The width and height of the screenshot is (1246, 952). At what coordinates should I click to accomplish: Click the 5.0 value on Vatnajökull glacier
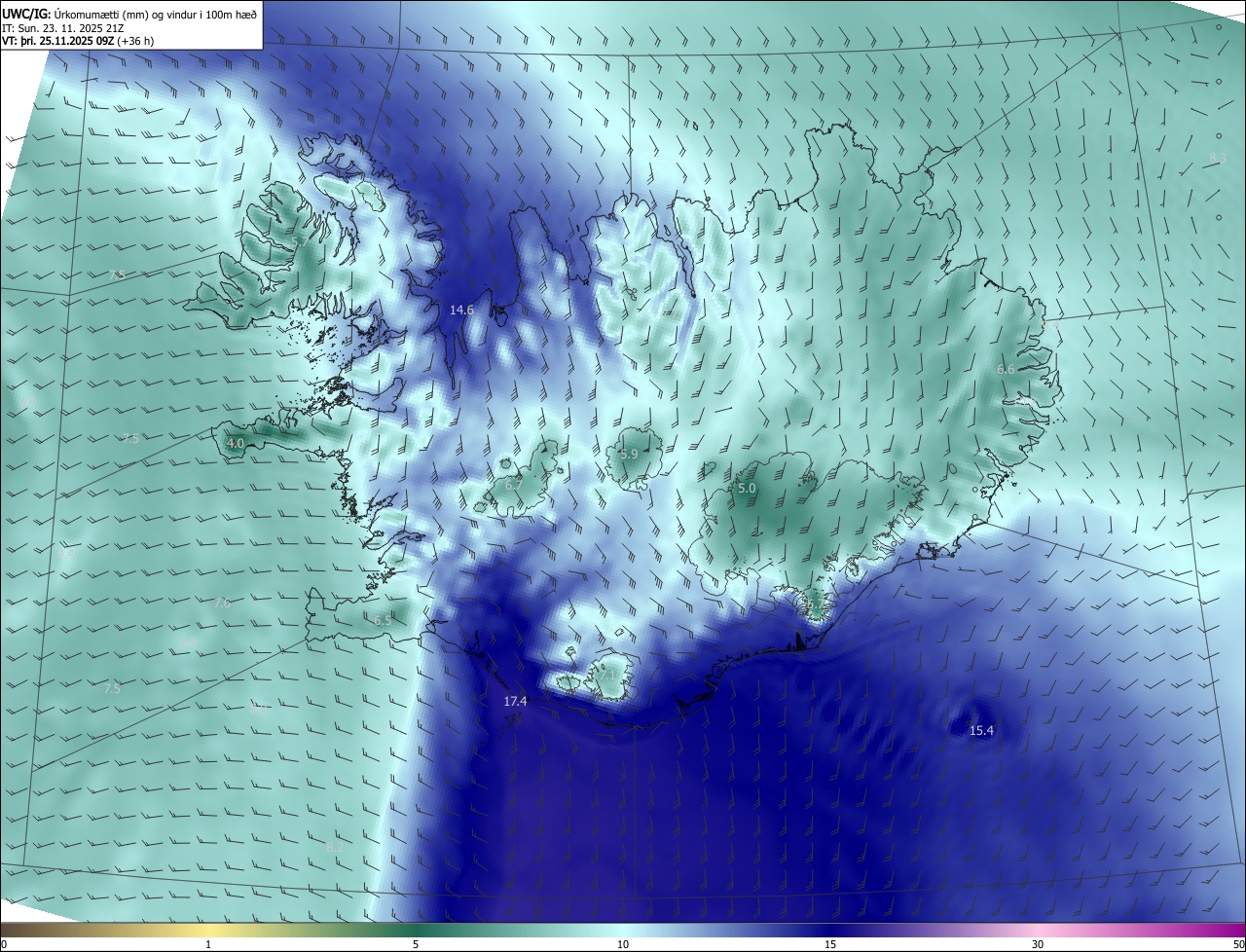(x=747, y=488)
